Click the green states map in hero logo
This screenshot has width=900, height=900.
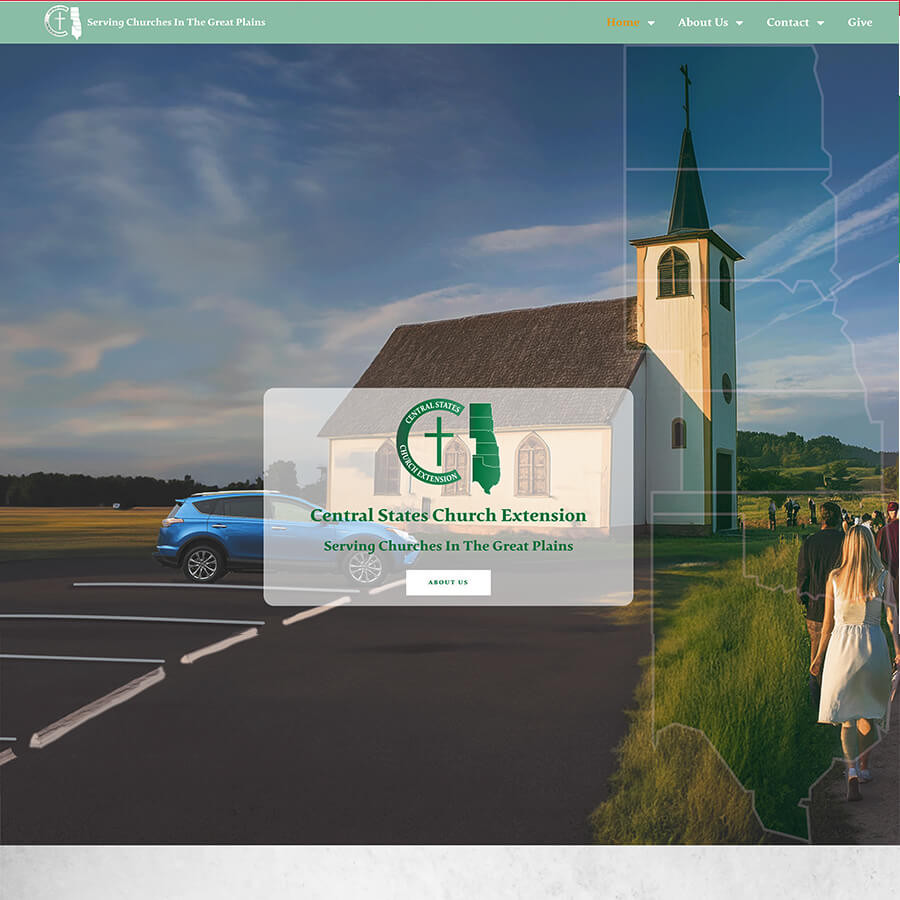(x=484, y=447)
